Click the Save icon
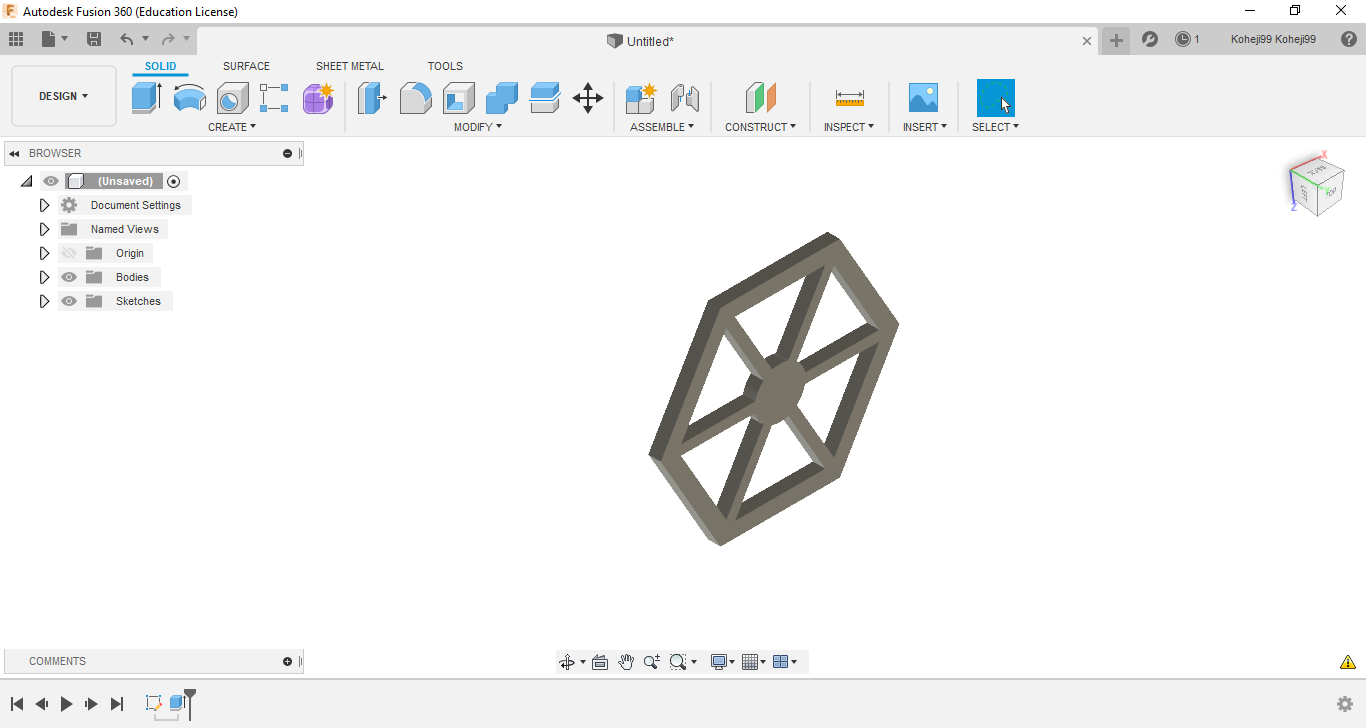The height and width of the screenshot is (728, 1366). pyautogui.click(x=94, y=39)
